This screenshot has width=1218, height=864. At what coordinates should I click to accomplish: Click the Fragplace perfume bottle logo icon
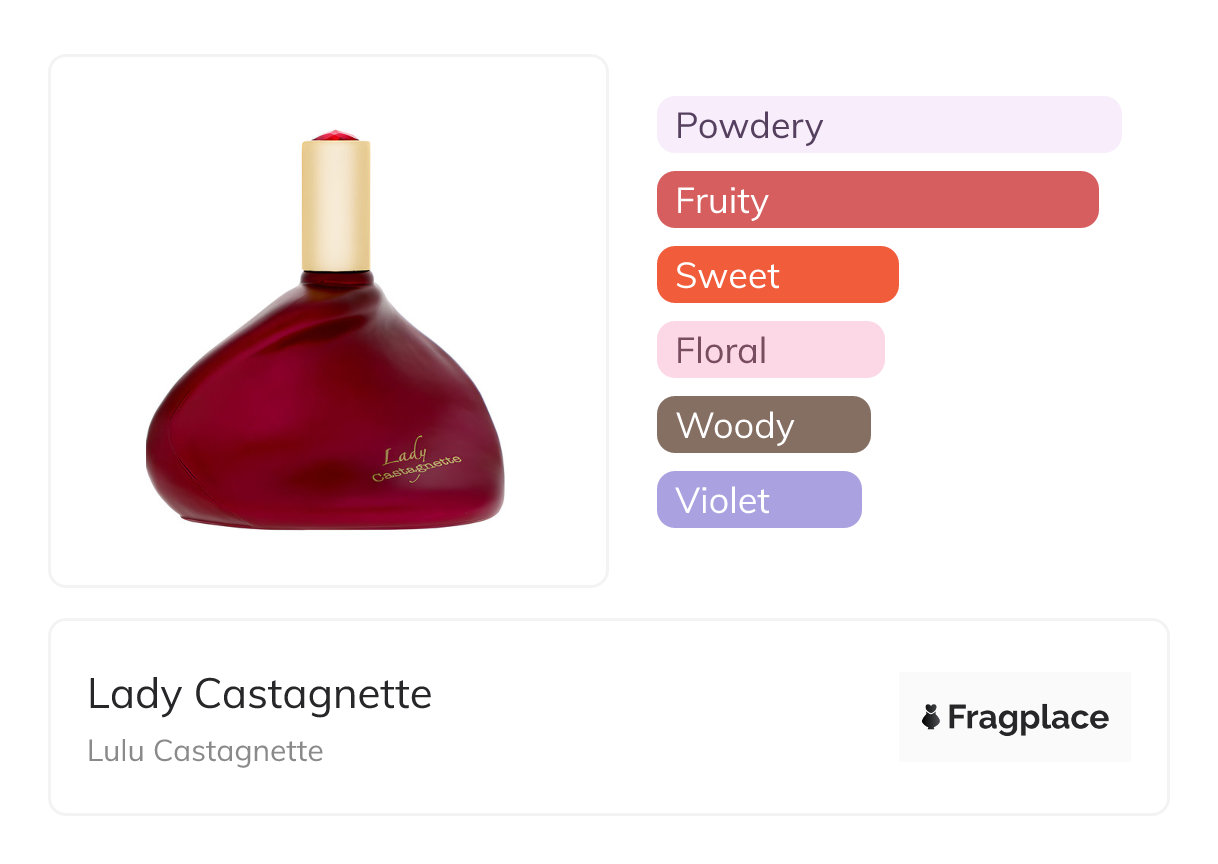pyautogui.click(x=931, y=717)
